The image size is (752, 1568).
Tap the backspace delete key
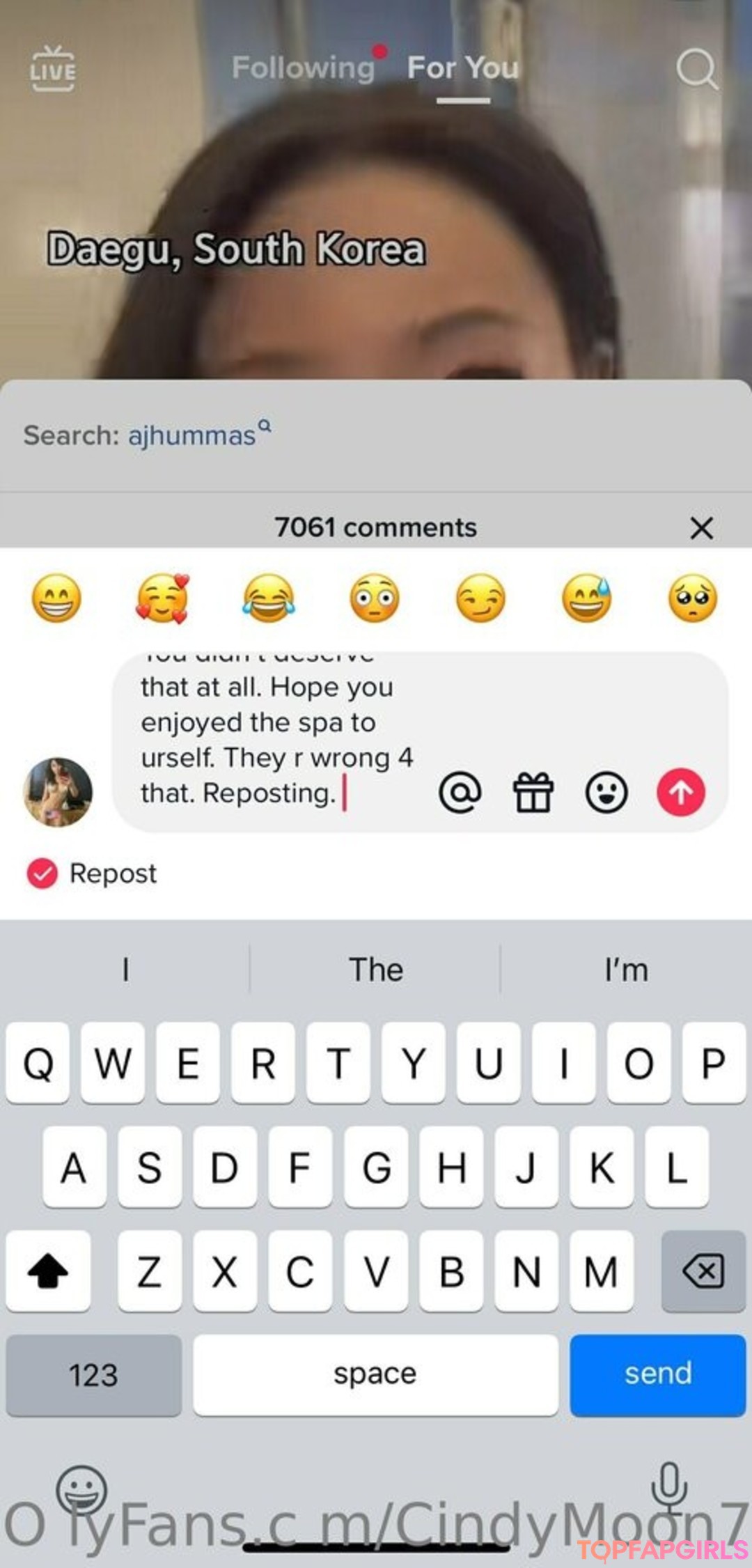(703, 1271)
